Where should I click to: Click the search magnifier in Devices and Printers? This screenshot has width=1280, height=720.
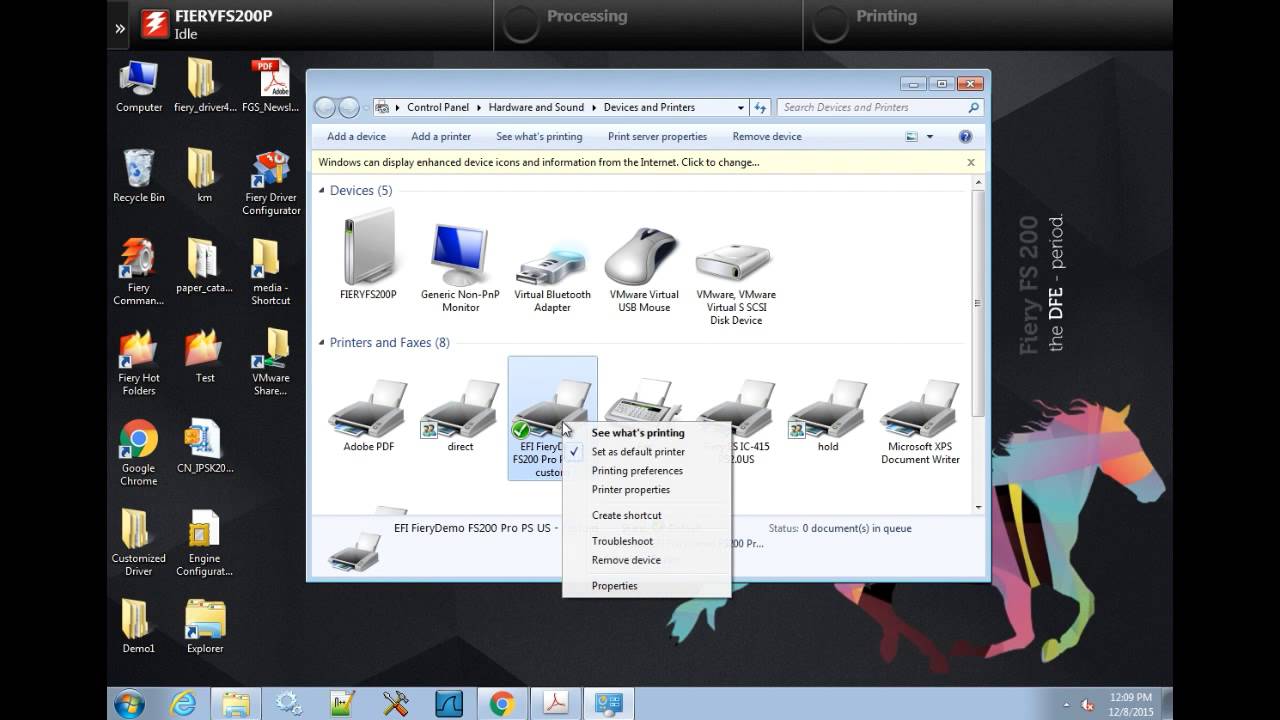click(973, 107)
